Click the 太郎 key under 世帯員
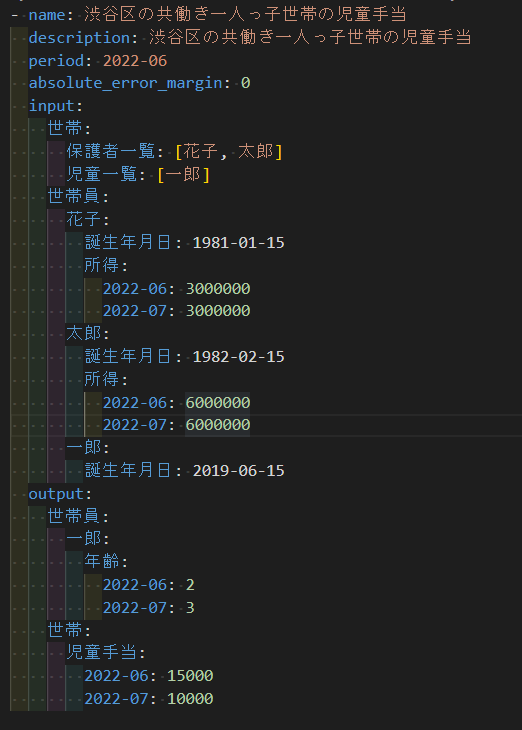 tap(83, 333)
